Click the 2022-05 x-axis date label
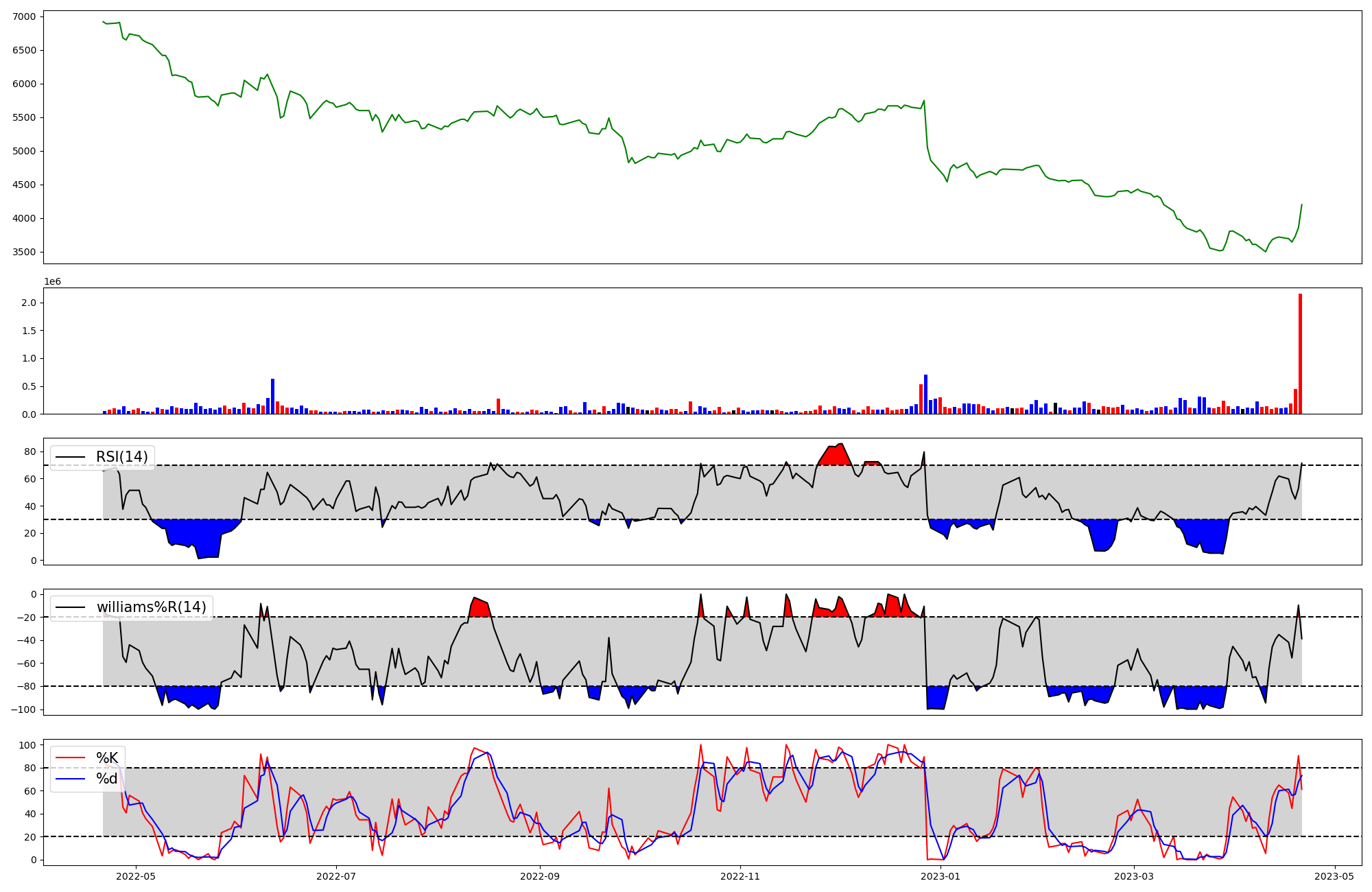1372x892 pixels. tap(136, 876)
